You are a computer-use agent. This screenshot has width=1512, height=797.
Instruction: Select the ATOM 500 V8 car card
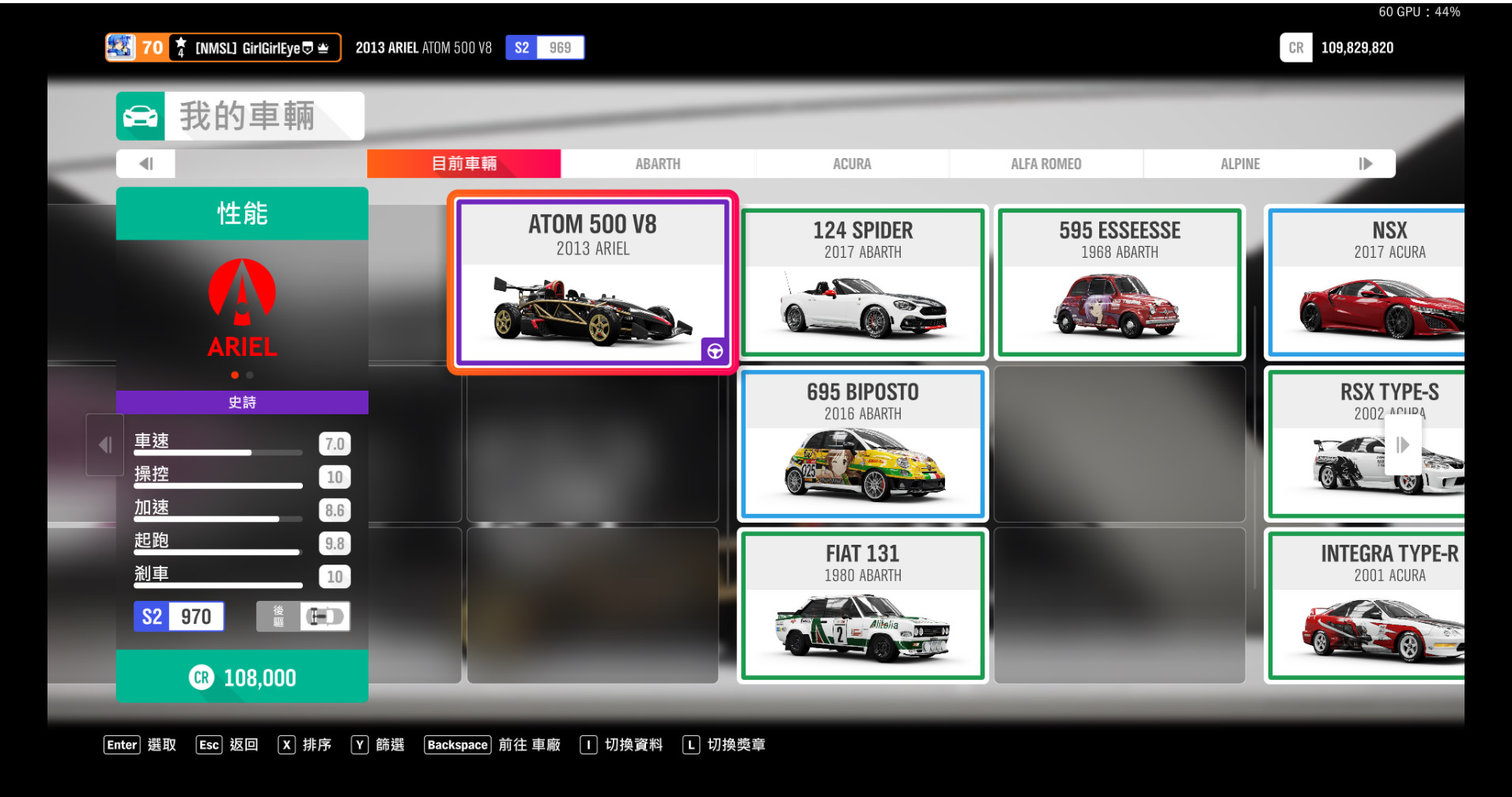(x=592, y=282)
